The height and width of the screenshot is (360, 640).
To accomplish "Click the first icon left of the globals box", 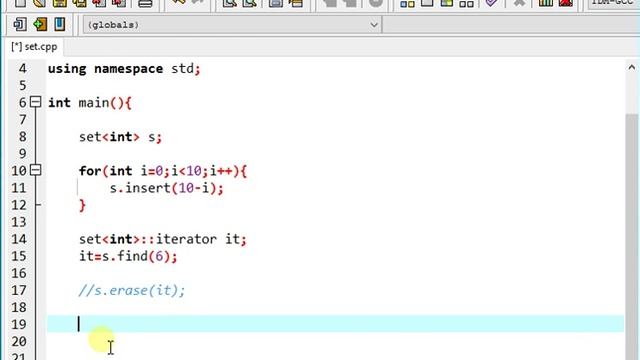I will click(x=20, y=24).
